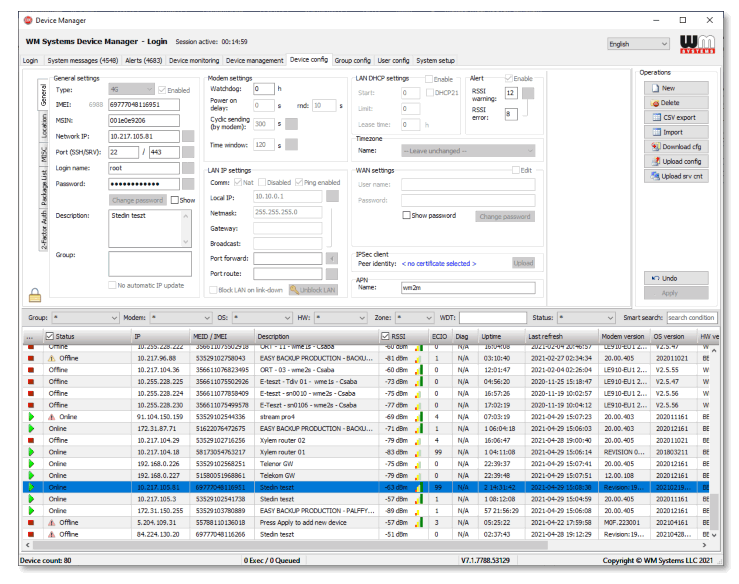The image size is (739, 584).
Task: Click the grey square beside Port route
Action: tap(332, 274)
